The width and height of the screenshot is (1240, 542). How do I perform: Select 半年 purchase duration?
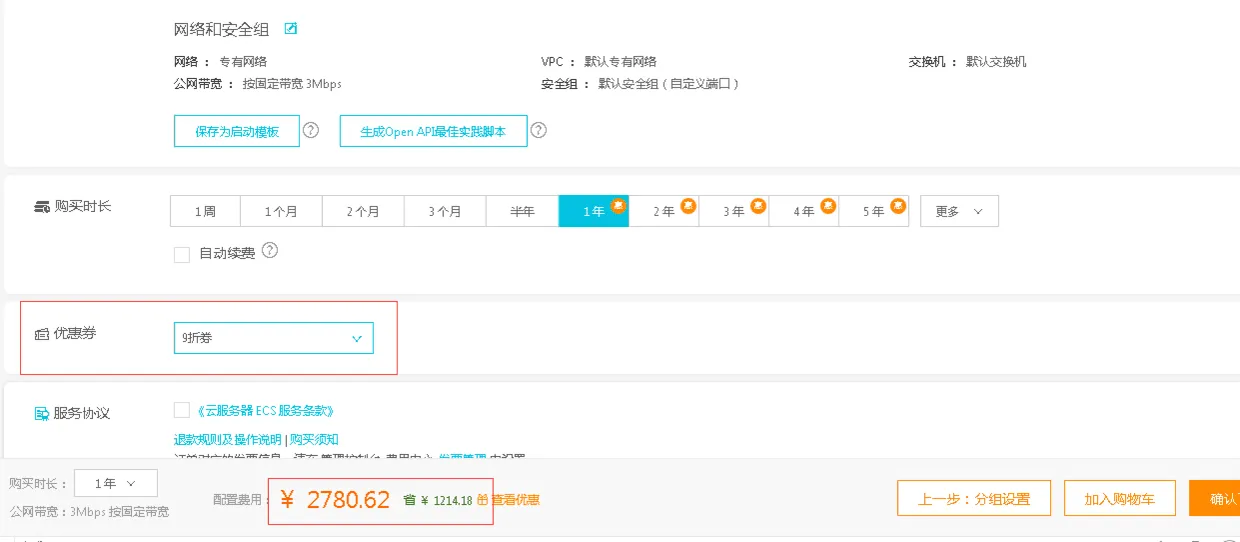pos(522,211)
